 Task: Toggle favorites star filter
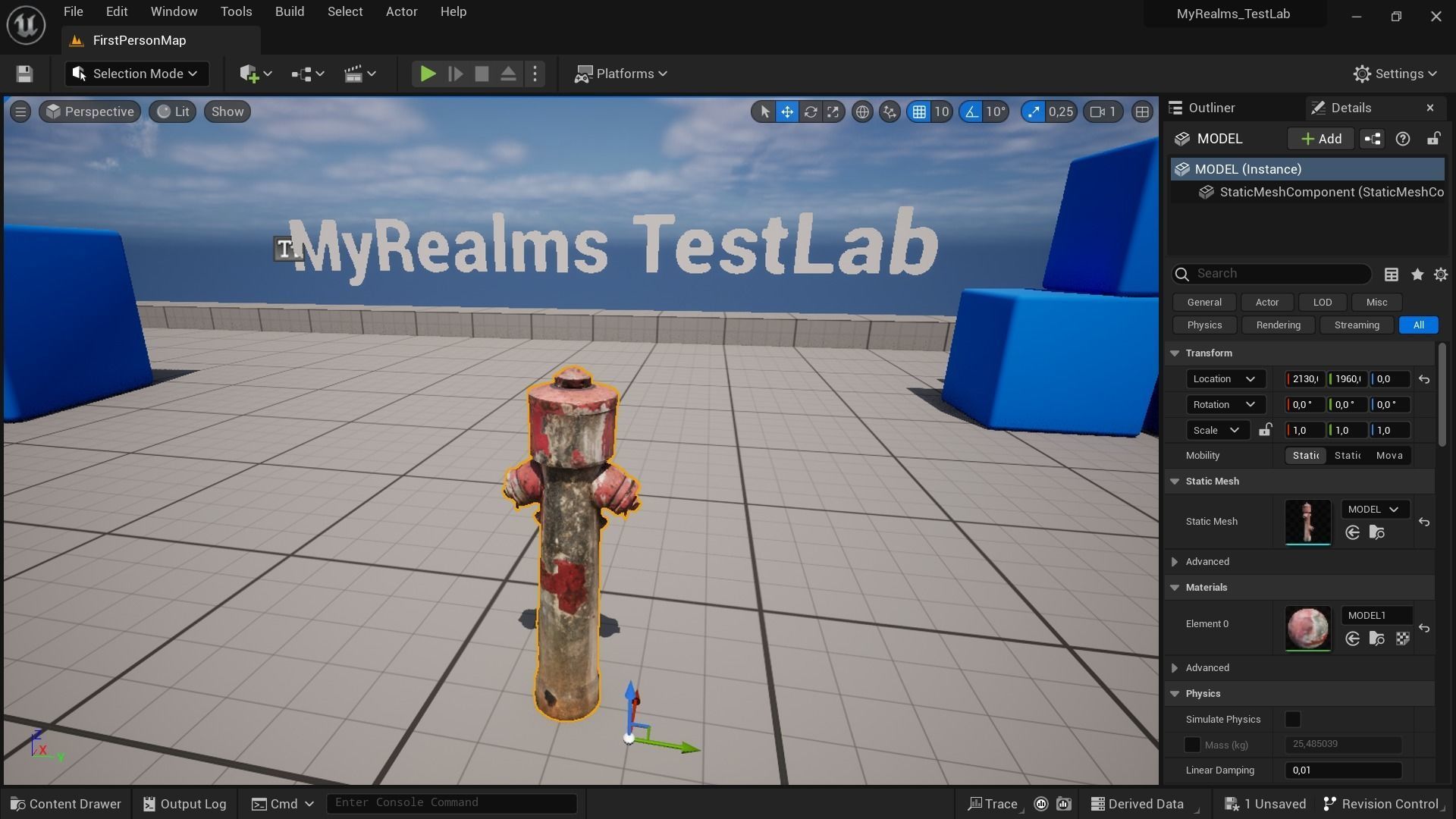coord(1417,274)
